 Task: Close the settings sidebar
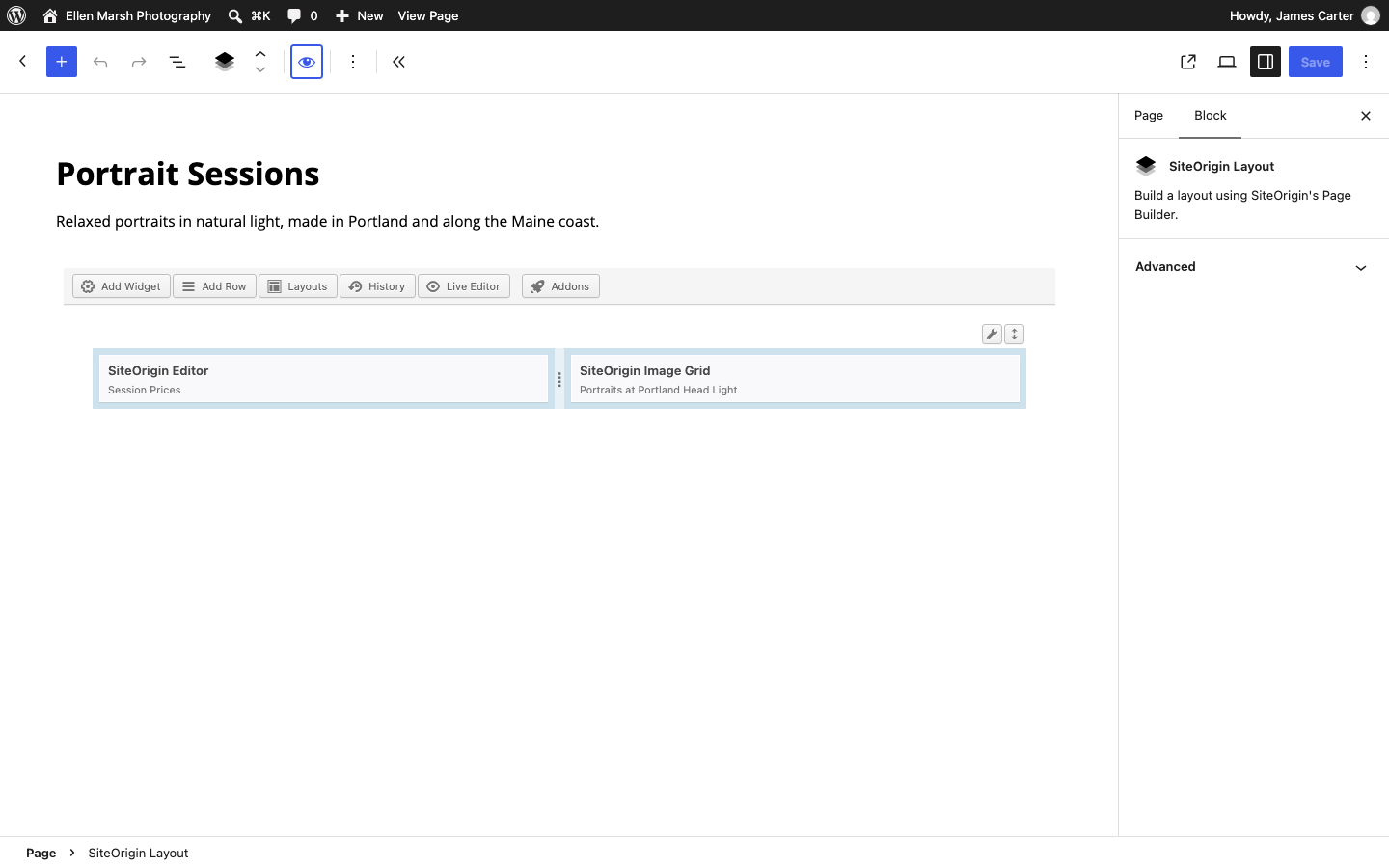coord(1366,116)
